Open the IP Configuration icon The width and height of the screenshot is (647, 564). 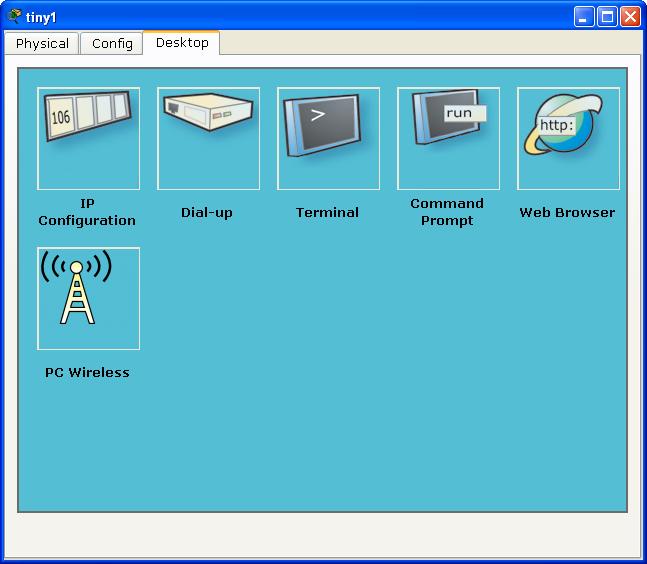[x=88, y=139]
